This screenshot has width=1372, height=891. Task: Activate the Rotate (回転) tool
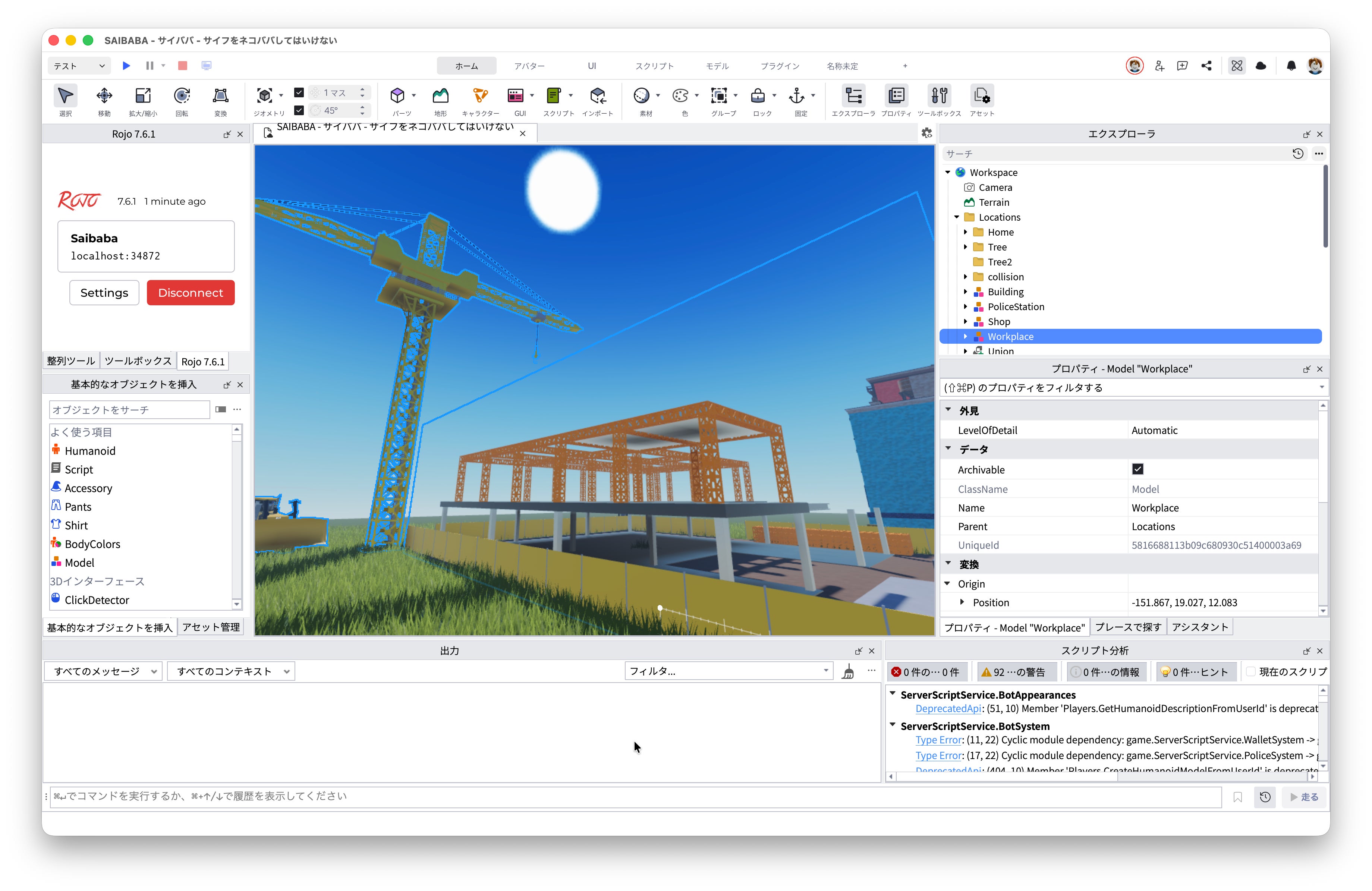[x=182, y=101]
